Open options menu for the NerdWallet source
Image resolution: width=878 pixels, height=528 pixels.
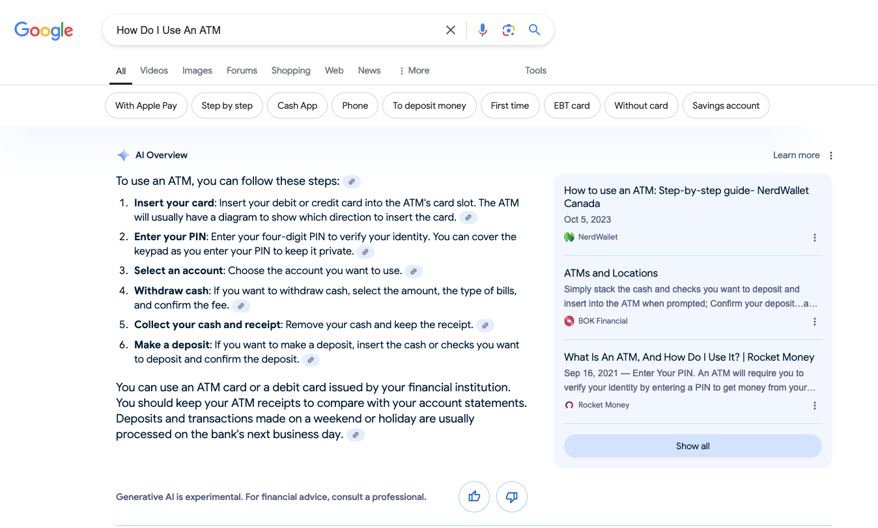(815, 237)
